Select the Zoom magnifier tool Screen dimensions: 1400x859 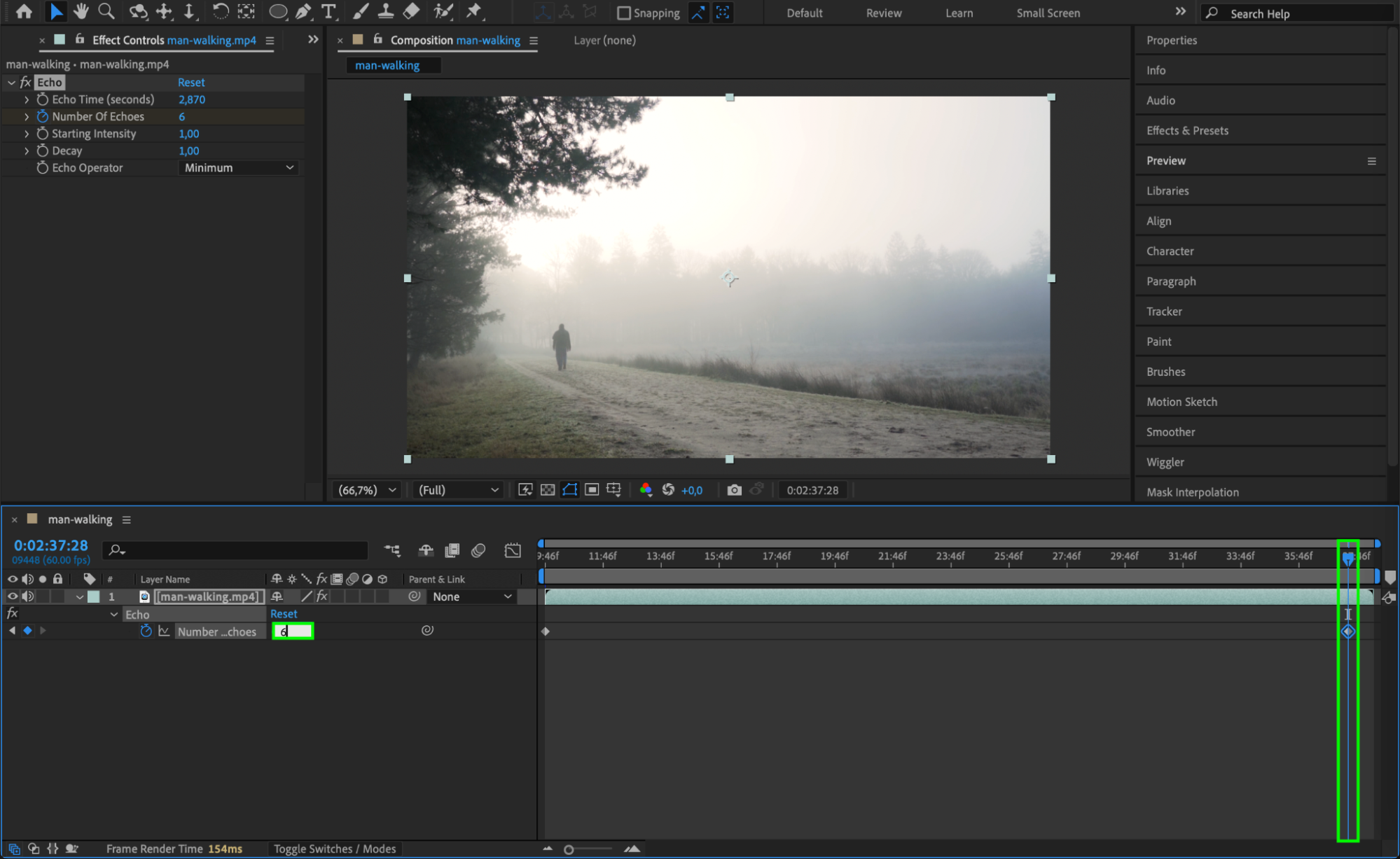coord(106,11)
